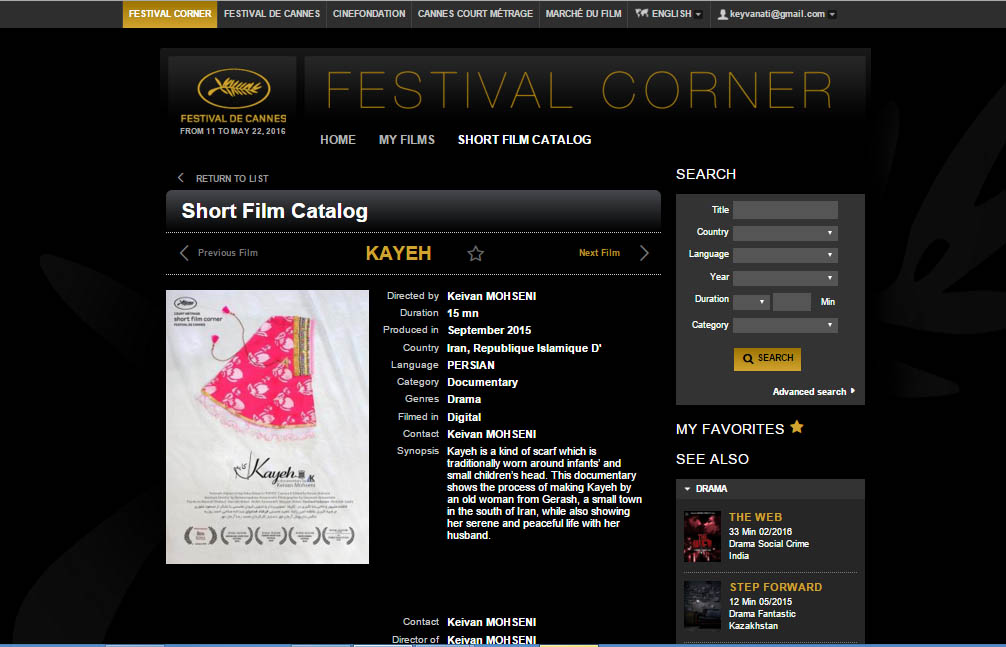Screen dimensions: 1006x647
Task: Click the map icon beside English
Action: tap(642, 13)
